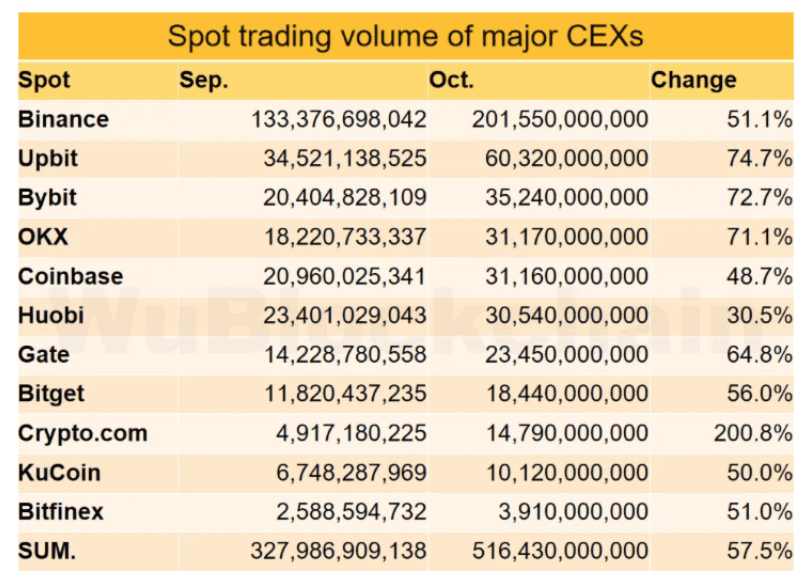Click the 'Sep.' column header

click(204, 80)
